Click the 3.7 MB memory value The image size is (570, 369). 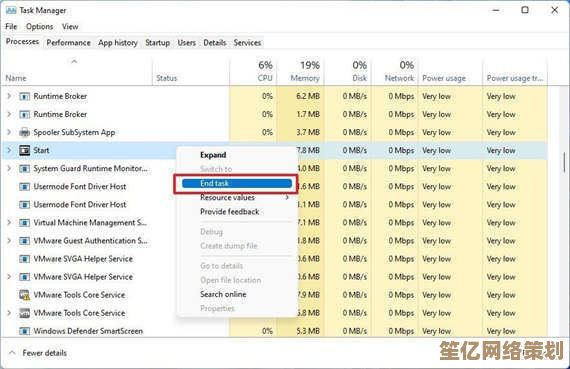308,132
